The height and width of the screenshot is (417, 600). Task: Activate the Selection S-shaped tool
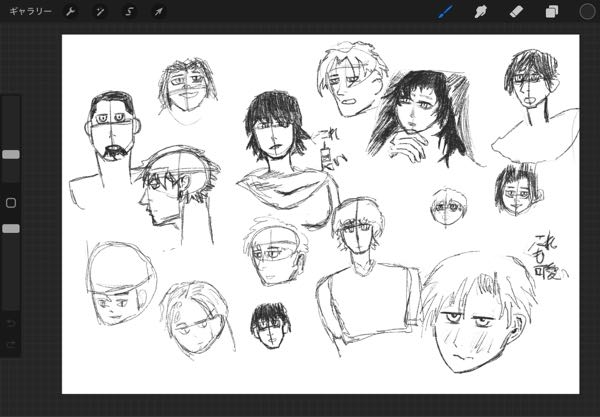pos(129,12)
